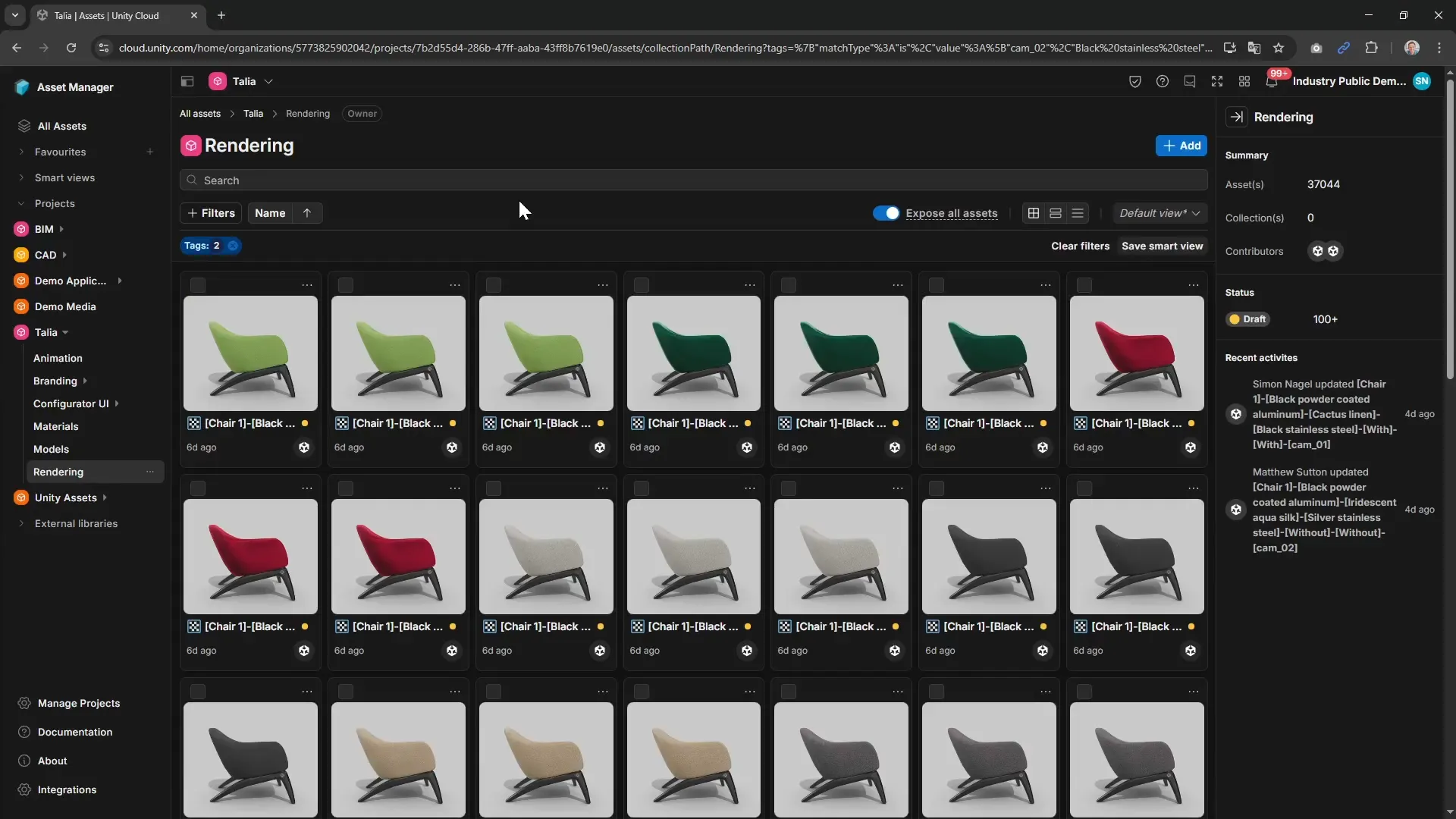Open the notifications bell icon
Viewport: 1456px width, 819px height.
[1272, 82]
